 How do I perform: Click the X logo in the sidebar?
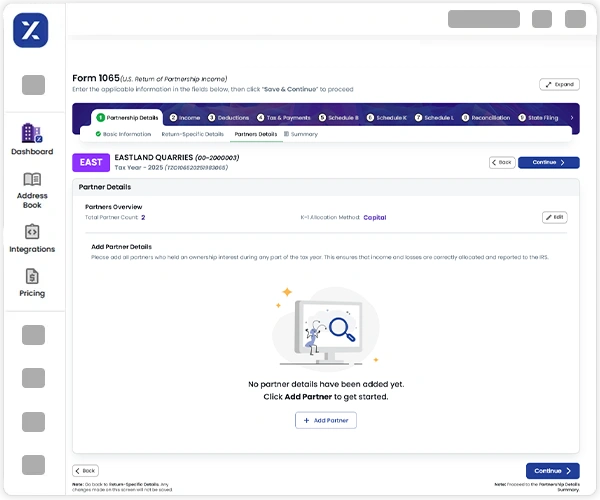31,30
